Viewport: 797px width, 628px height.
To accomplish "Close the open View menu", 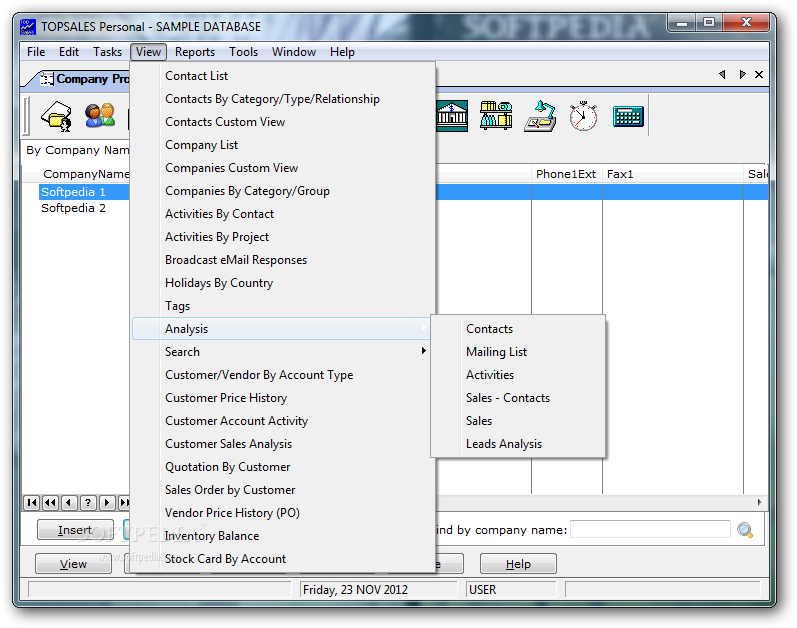I will 148,52.
